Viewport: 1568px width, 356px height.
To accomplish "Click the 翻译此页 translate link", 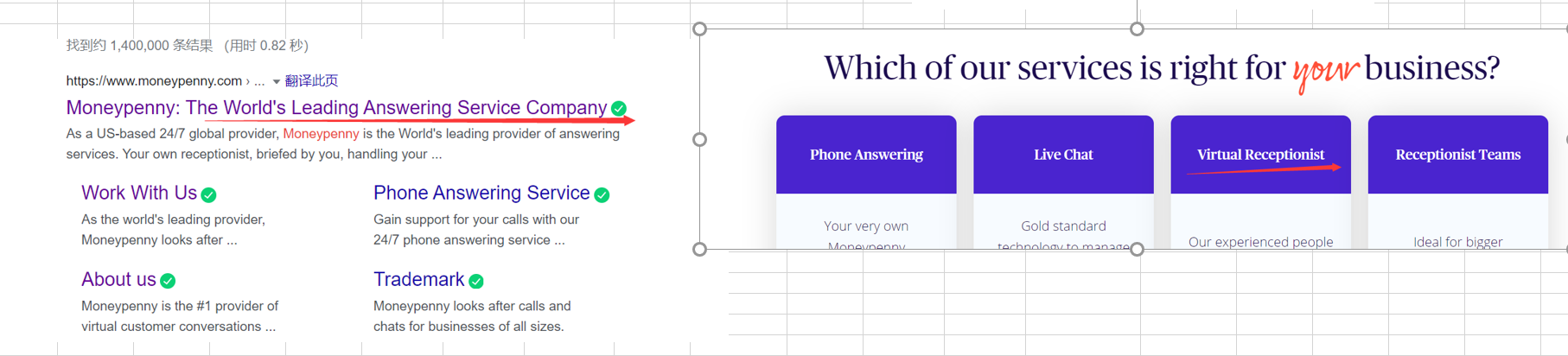I will [x=311, y=80].
